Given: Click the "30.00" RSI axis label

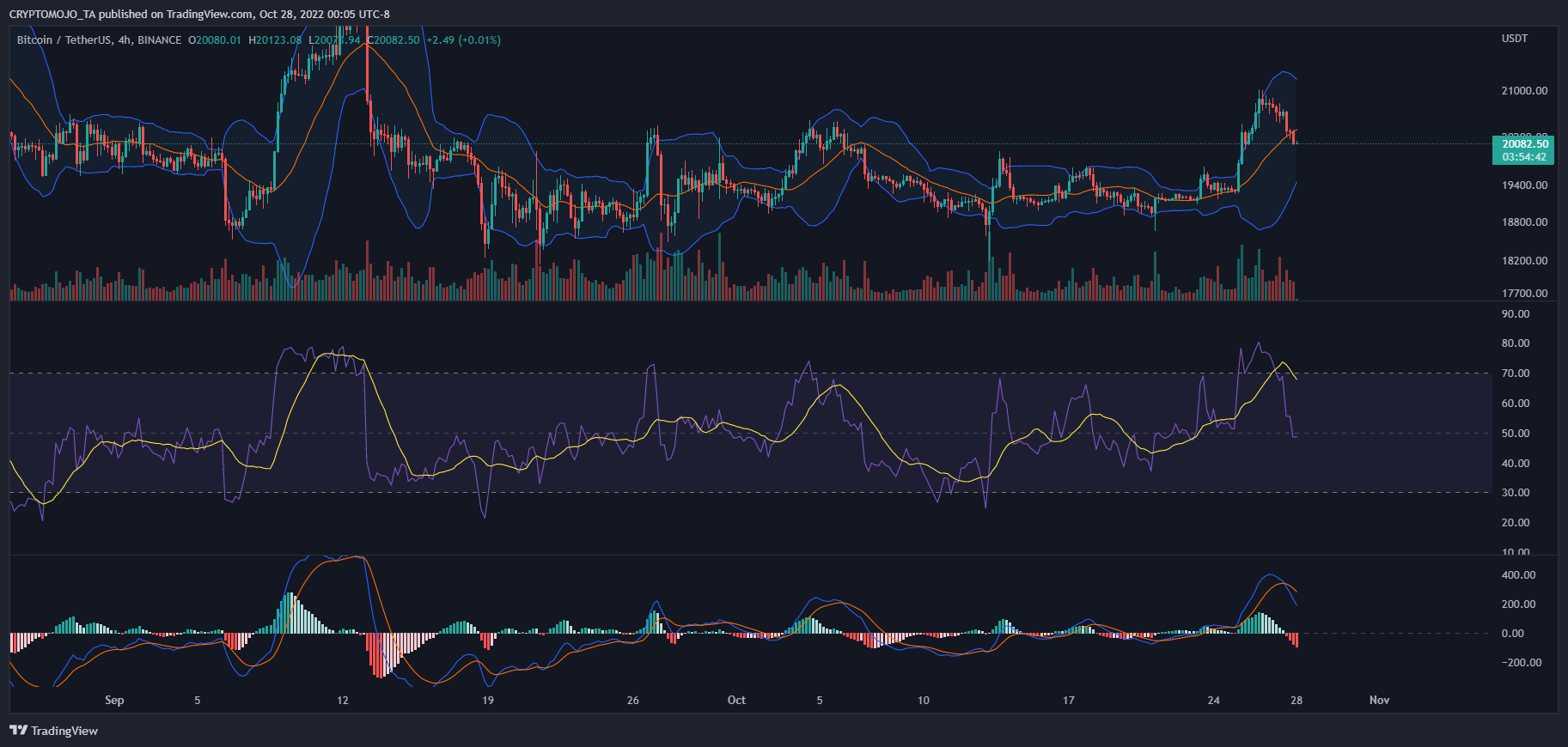Looking at the screenshot, I should point(1516,493).
